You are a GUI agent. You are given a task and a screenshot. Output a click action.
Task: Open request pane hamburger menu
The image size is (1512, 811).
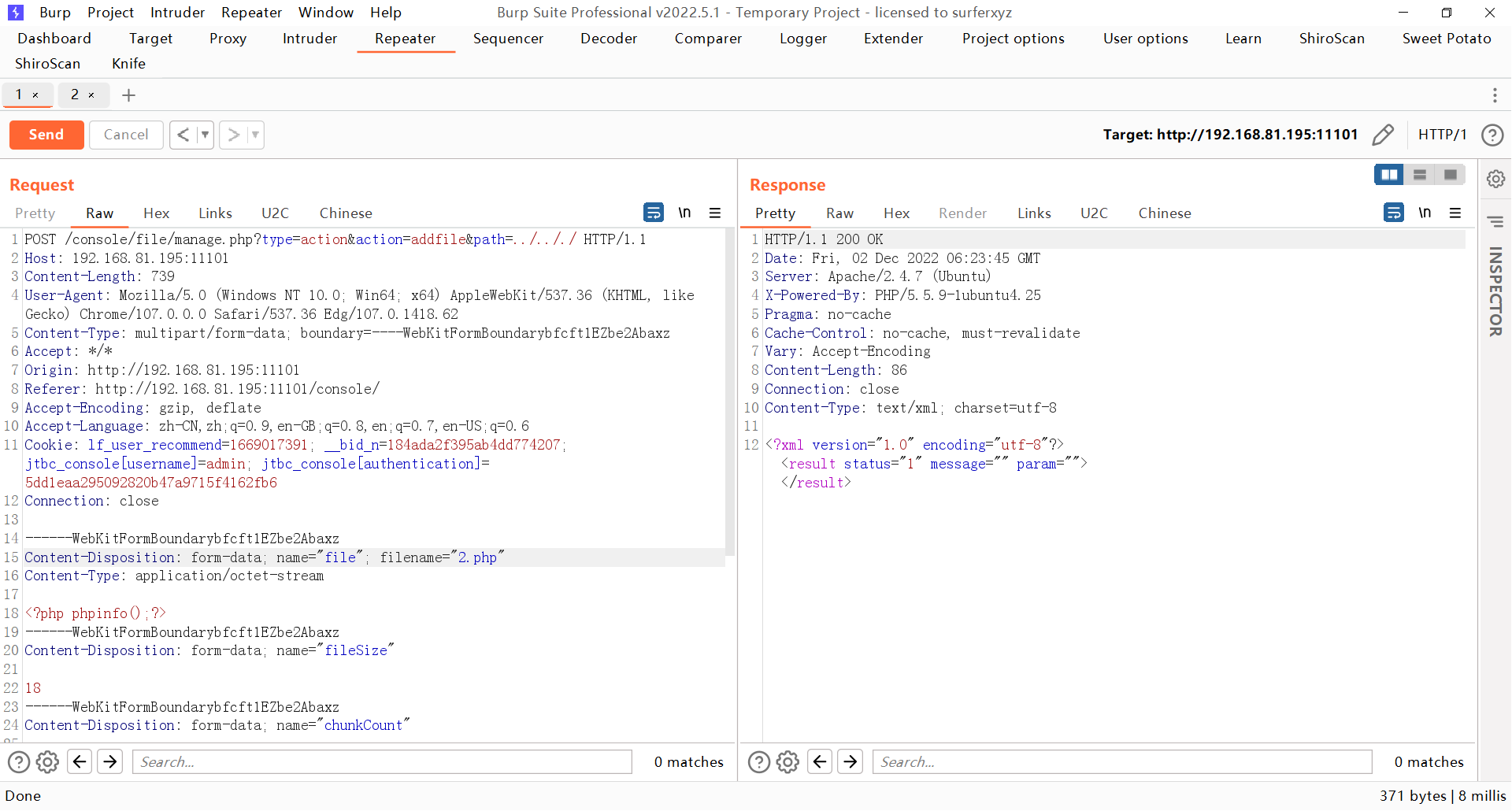click(x=715, y=213)
